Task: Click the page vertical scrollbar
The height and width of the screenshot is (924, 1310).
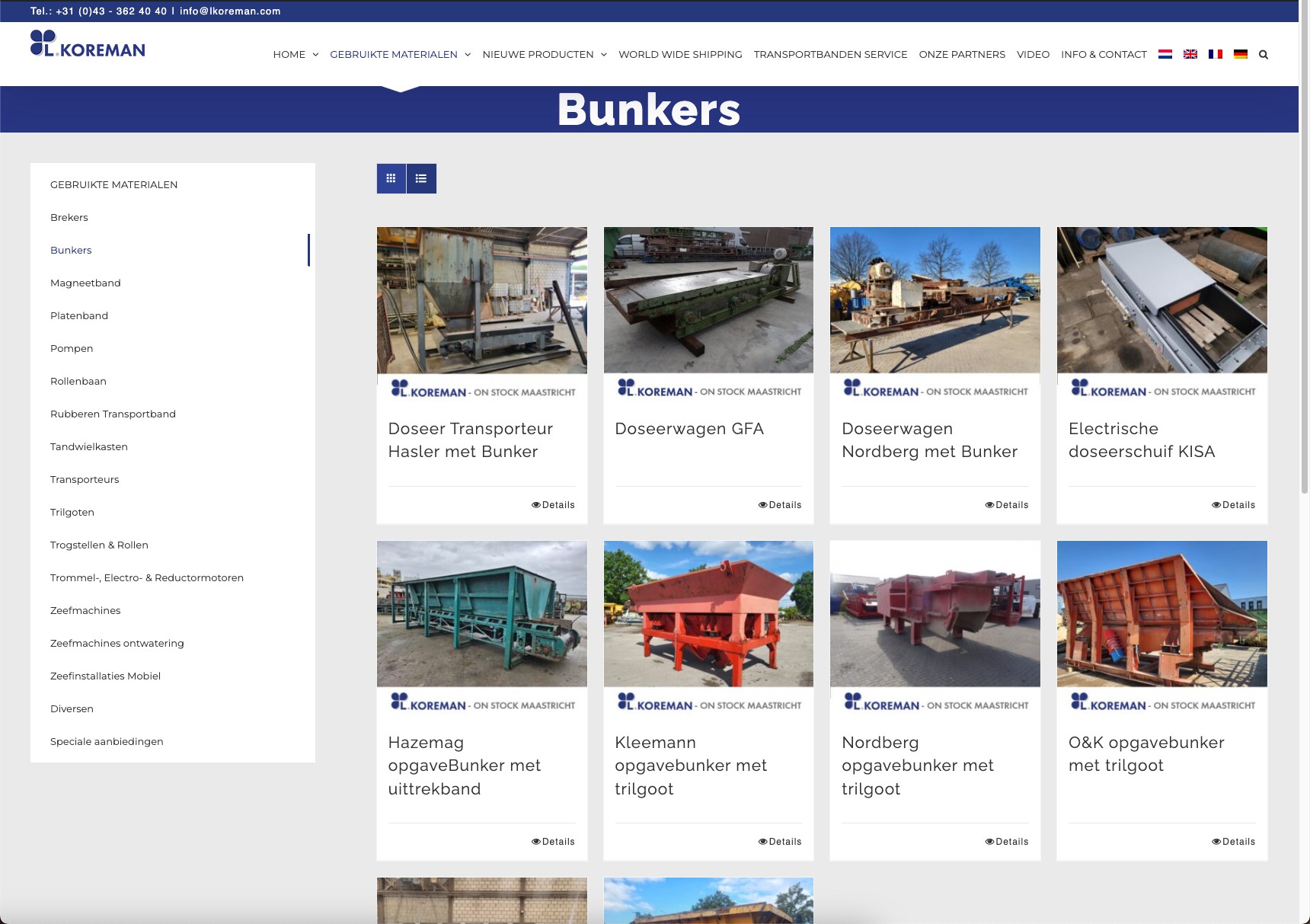Action: coord(1304,248)
